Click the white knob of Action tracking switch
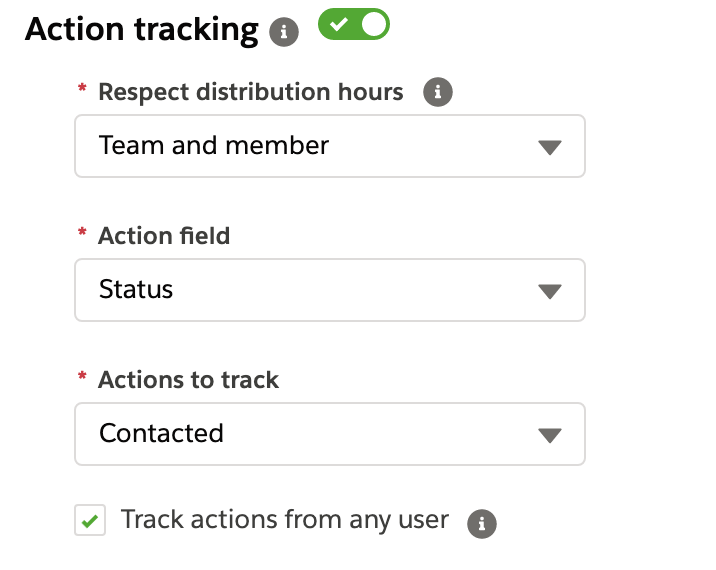Viewport: 716px width, 570px height. pyautogui.click(x=374, y=24)
